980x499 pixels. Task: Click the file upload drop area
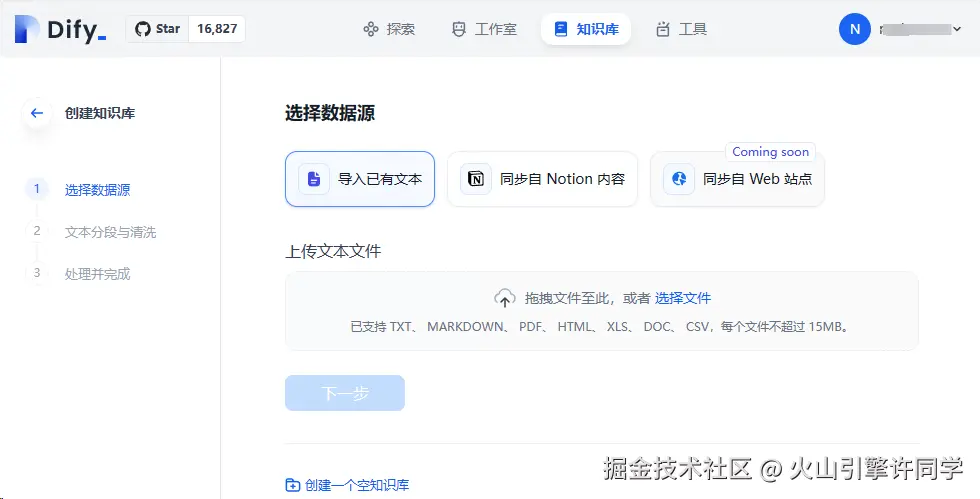[x=602, y=311]
